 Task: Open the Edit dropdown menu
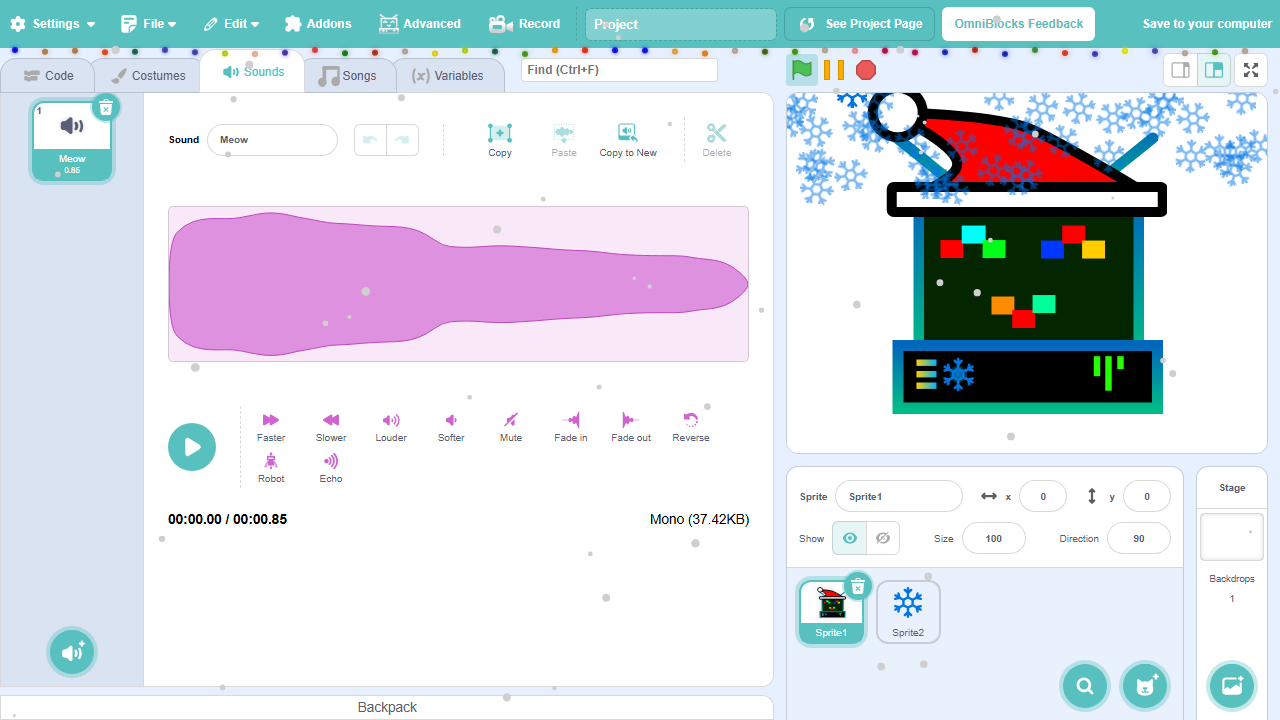231,24
